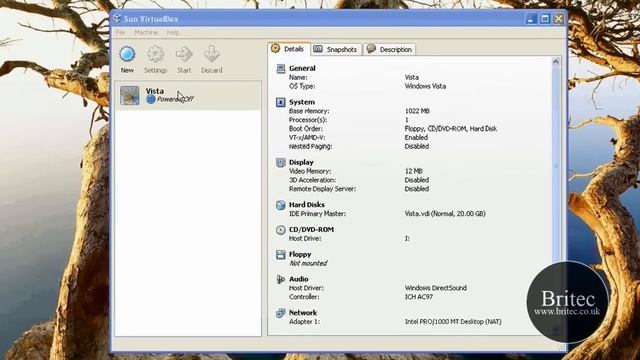640x360 pixels.
Task: Click the '3D Acceleration:' label
Action: coord(312,180)
